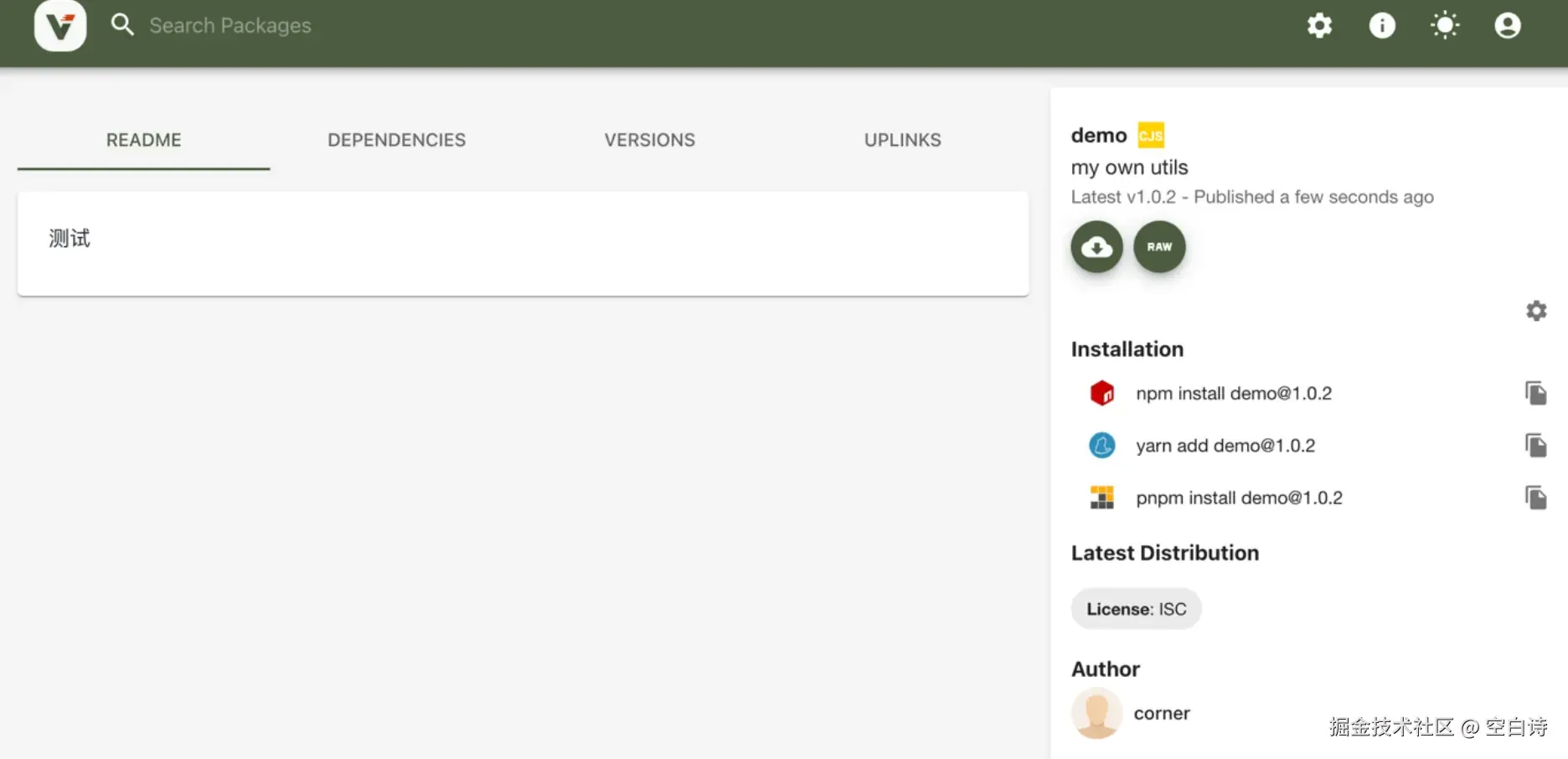Click the Author heading
The image size is (1568, 759).
tap(1106, 669)
